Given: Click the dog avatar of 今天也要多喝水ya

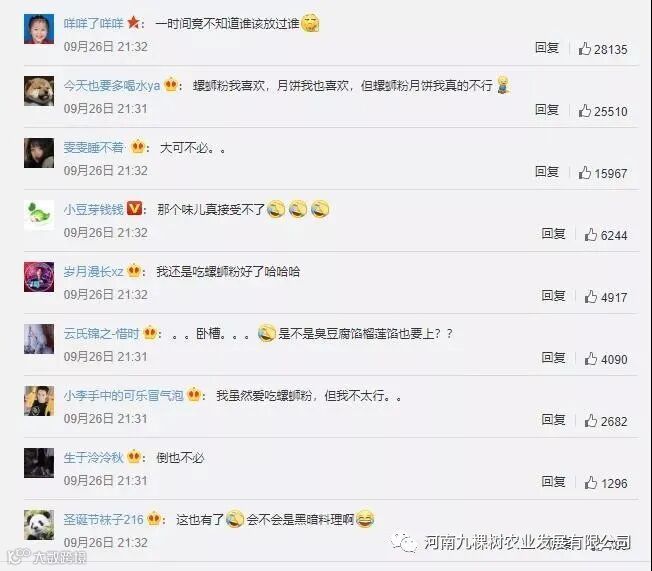Looking at the screenshot, I should [39, 91].
